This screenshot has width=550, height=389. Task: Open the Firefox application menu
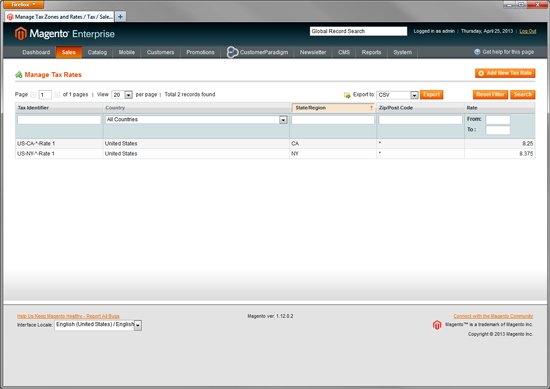click(23, 4)
